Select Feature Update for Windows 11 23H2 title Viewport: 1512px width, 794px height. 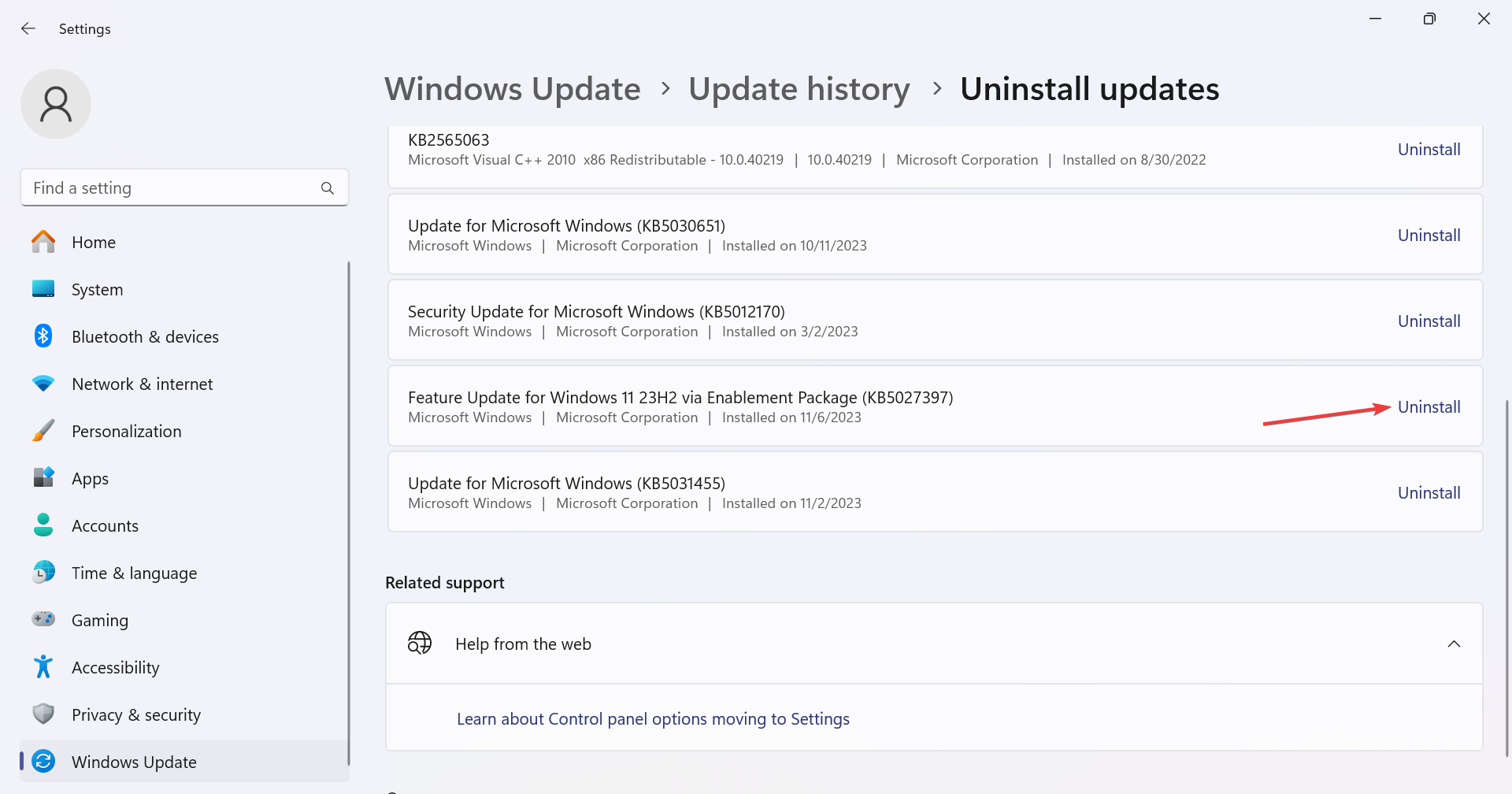click(680, 398)
